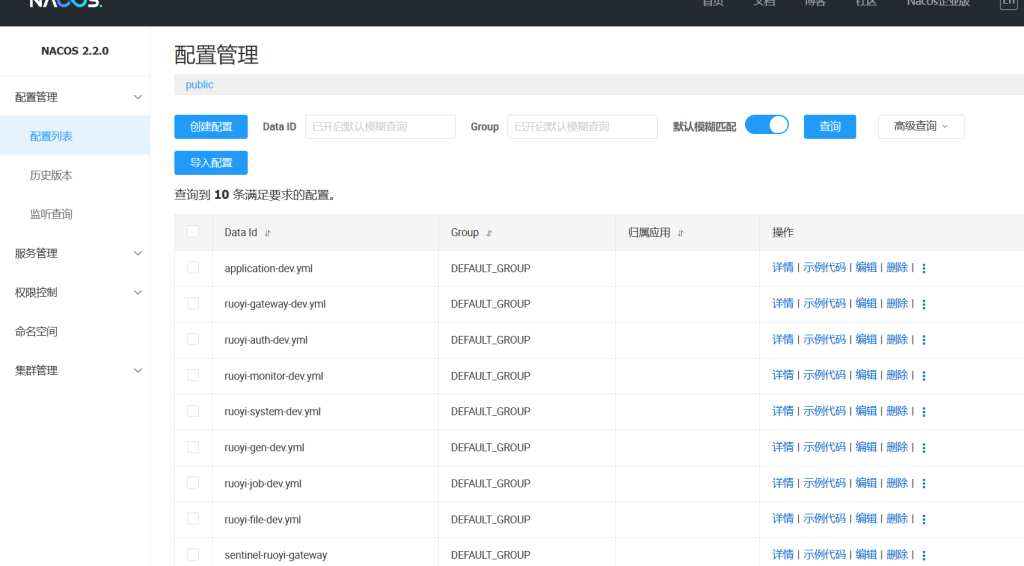Screen dimensions: 1024x566
Task: Click 编辑 link for ruoyi-file-dev.yml
Action: coord(866,519)
